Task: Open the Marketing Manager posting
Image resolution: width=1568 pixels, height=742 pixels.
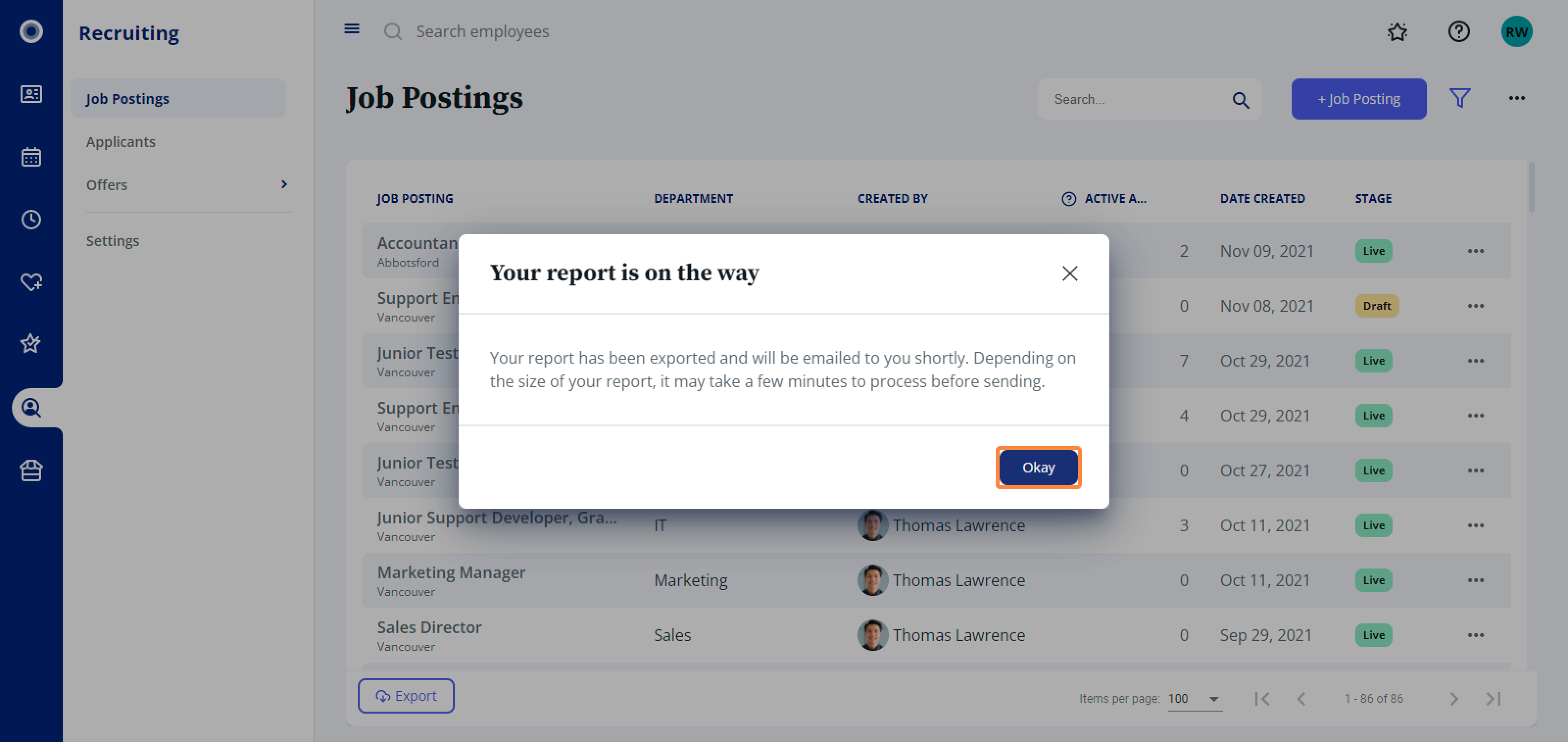Action: click(x=451, y=573)
